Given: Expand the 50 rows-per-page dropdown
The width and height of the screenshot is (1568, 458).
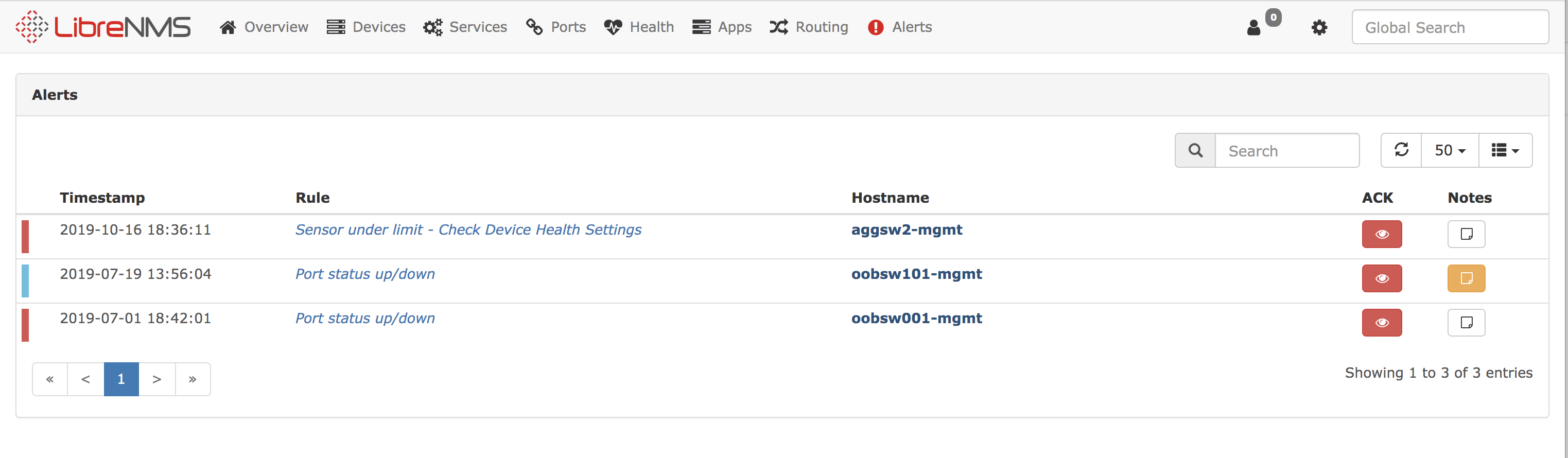Looking at the screenshot, I should (1449, 150).
